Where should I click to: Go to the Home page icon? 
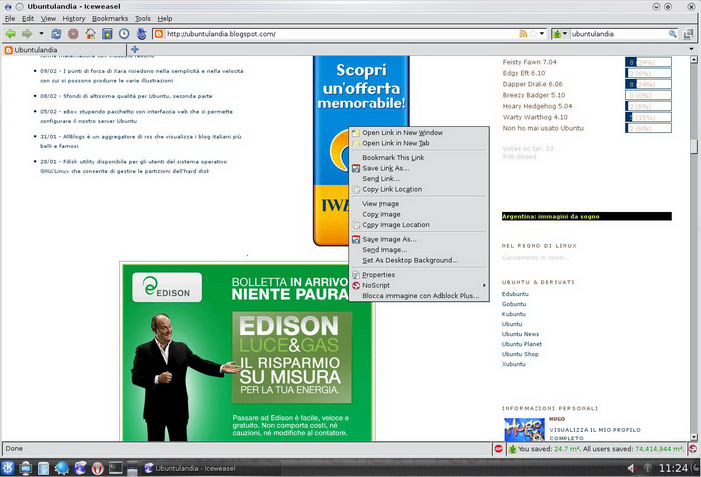(x=90, y=34)
